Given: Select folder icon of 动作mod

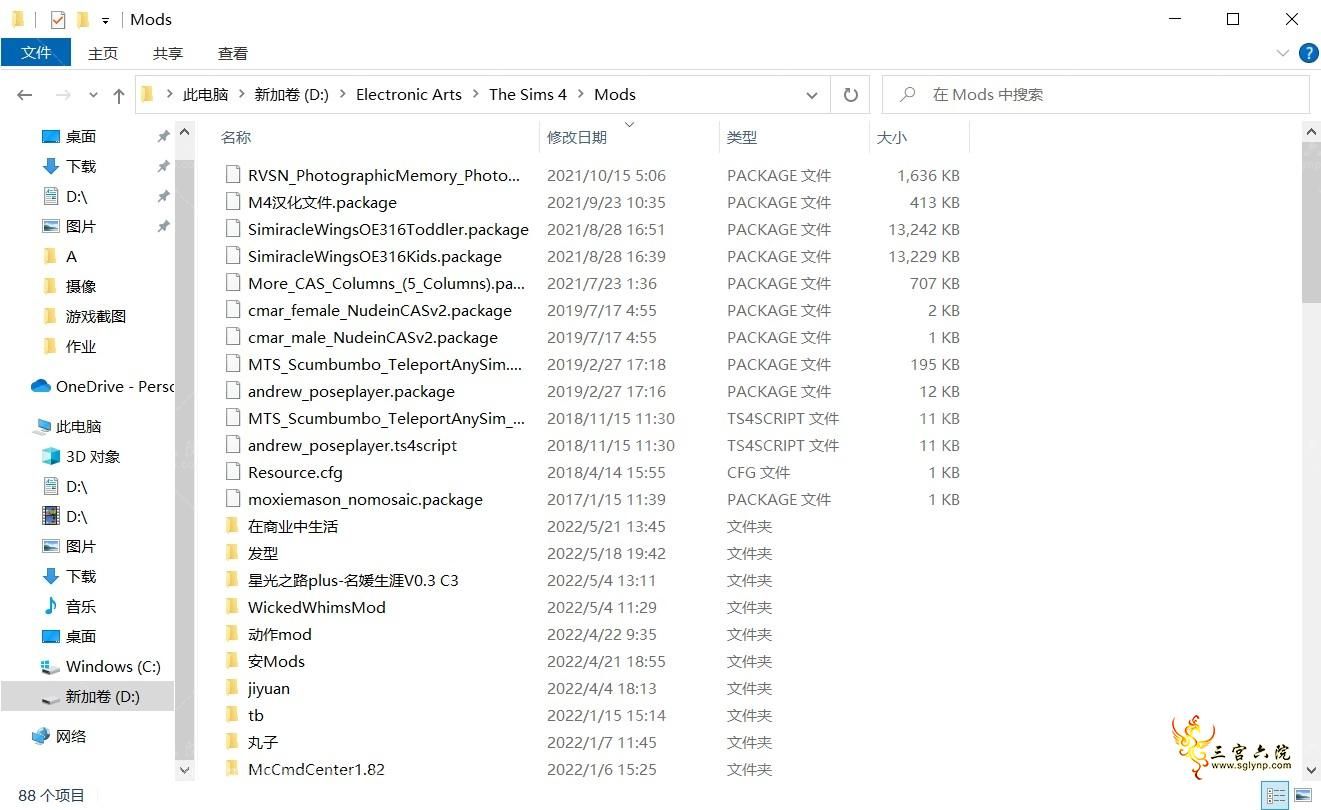Looking at the screenshot, I should 233,634.
